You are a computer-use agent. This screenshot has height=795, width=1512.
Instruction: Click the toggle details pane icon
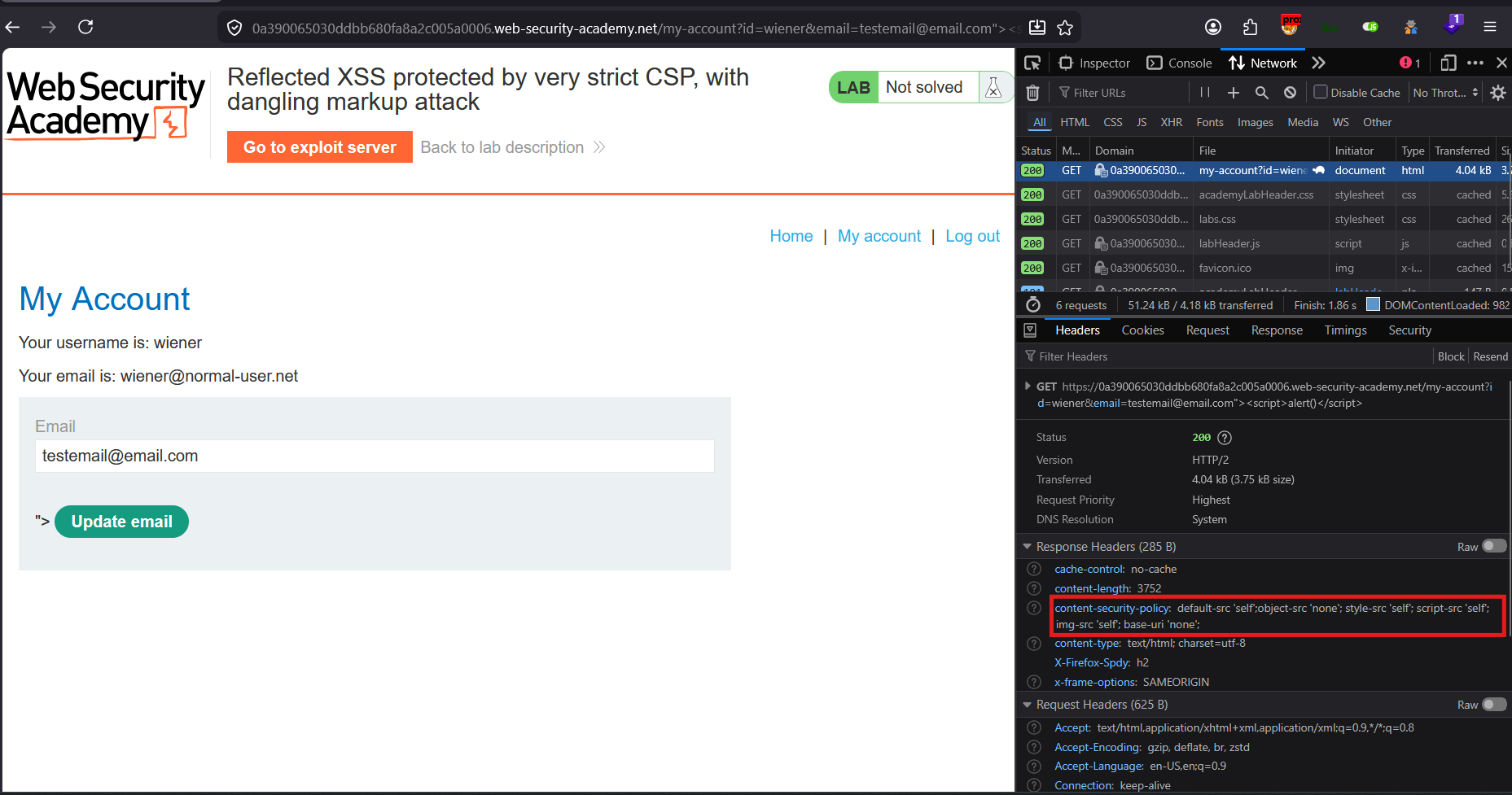click(1030, 330)
